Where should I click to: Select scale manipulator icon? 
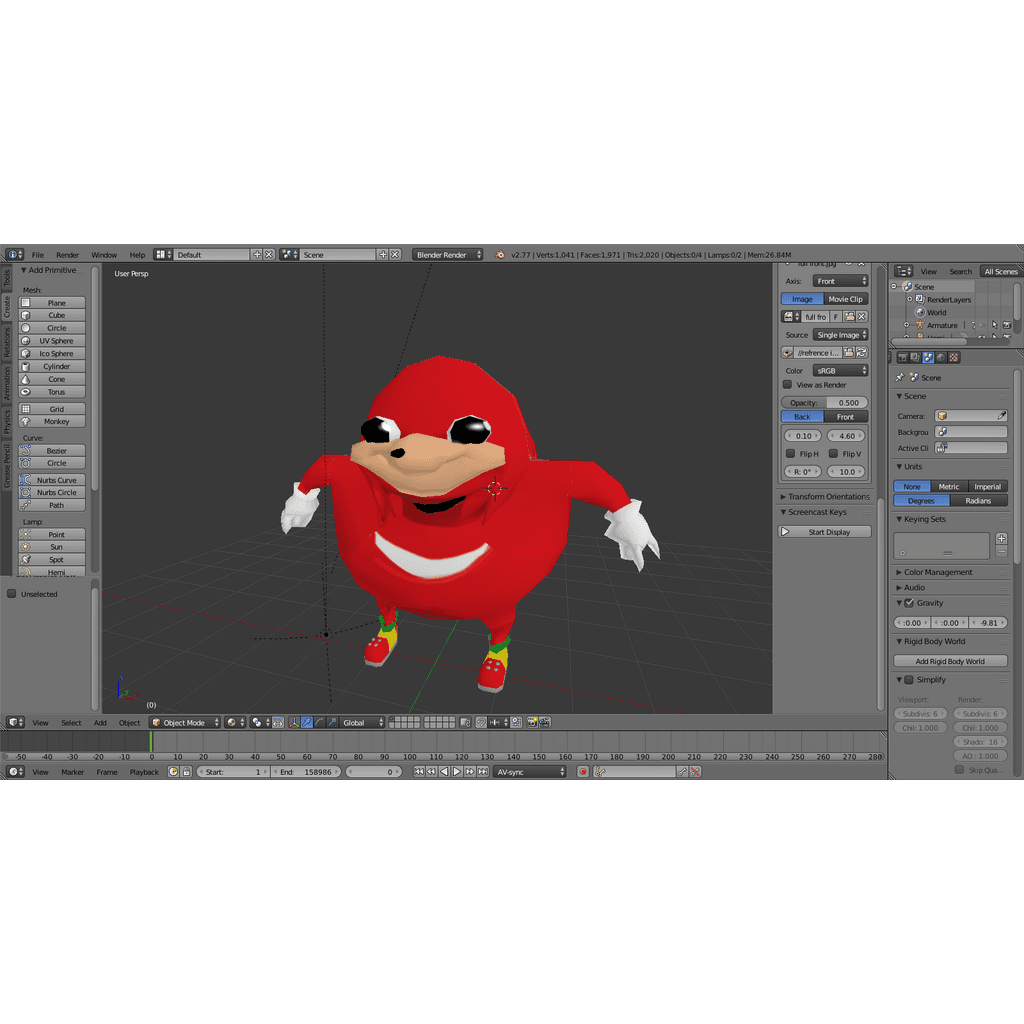tap(331, 722)
